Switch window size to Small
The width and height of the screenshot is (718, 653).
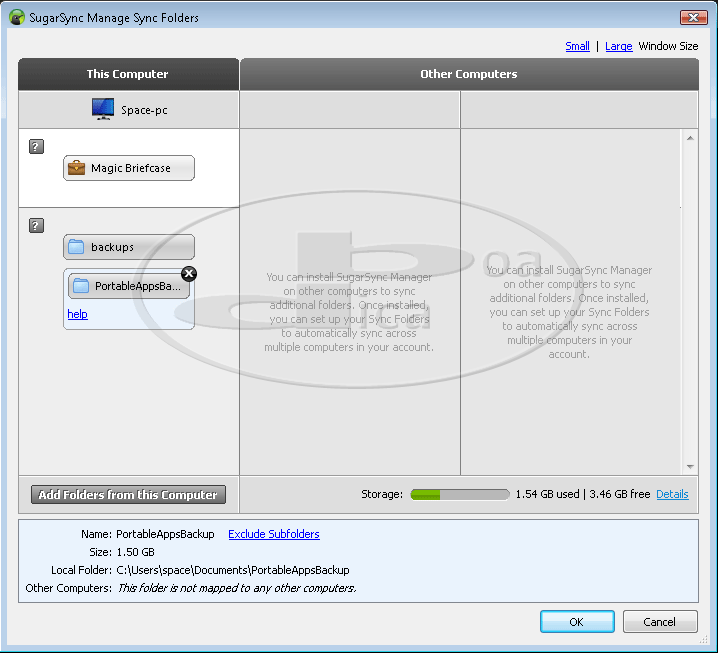(577, 46)
